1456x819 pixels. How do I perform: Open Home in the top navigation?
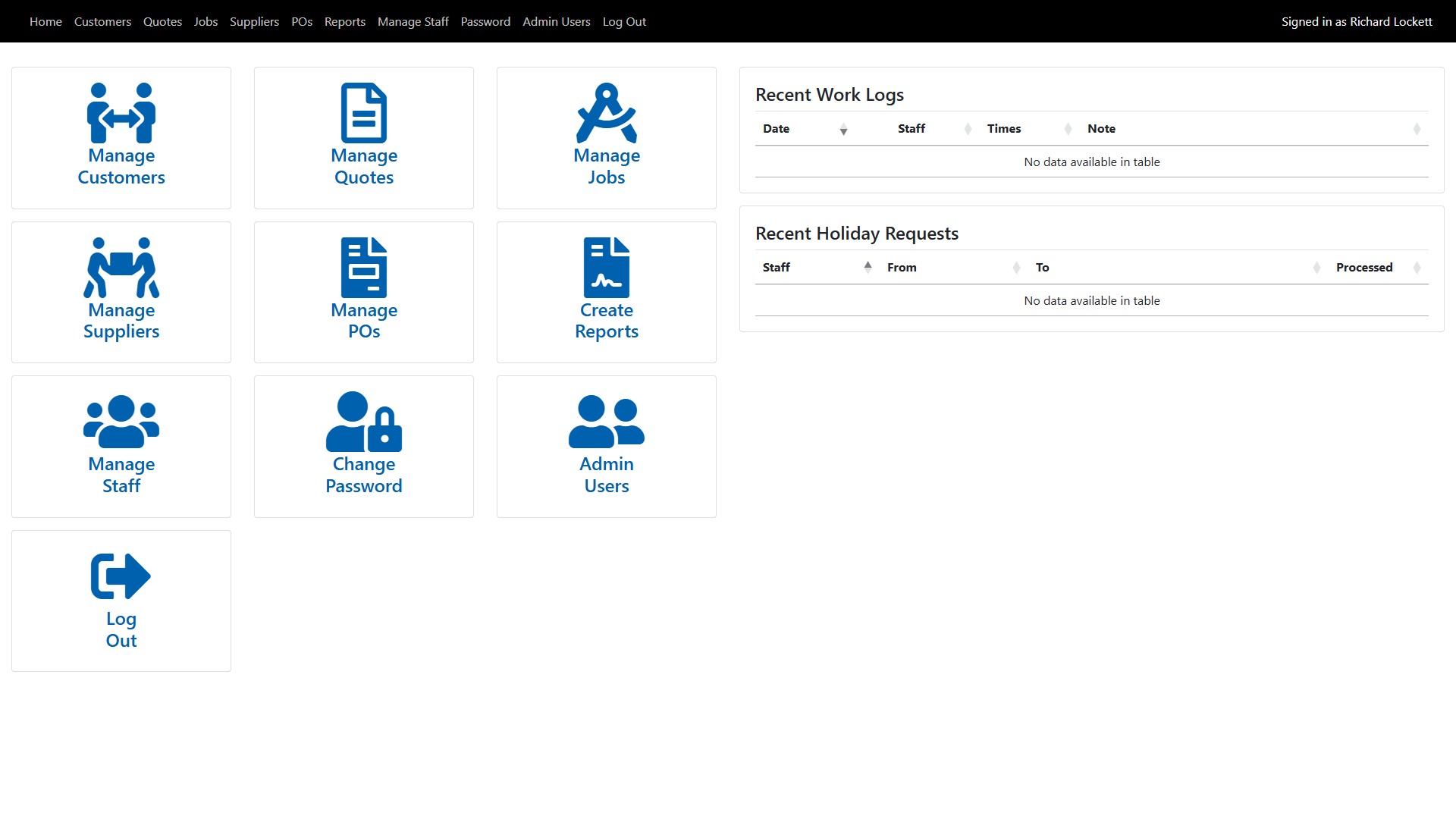tap(45, 21)
